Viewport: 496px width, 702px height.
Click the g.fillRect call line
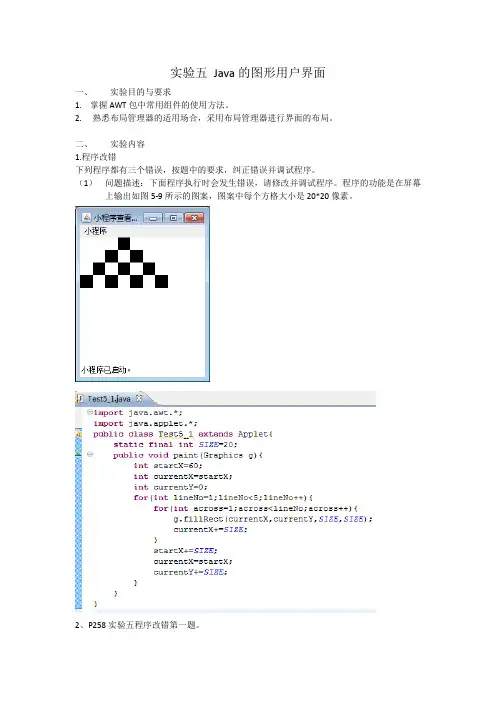pos(273,519)
